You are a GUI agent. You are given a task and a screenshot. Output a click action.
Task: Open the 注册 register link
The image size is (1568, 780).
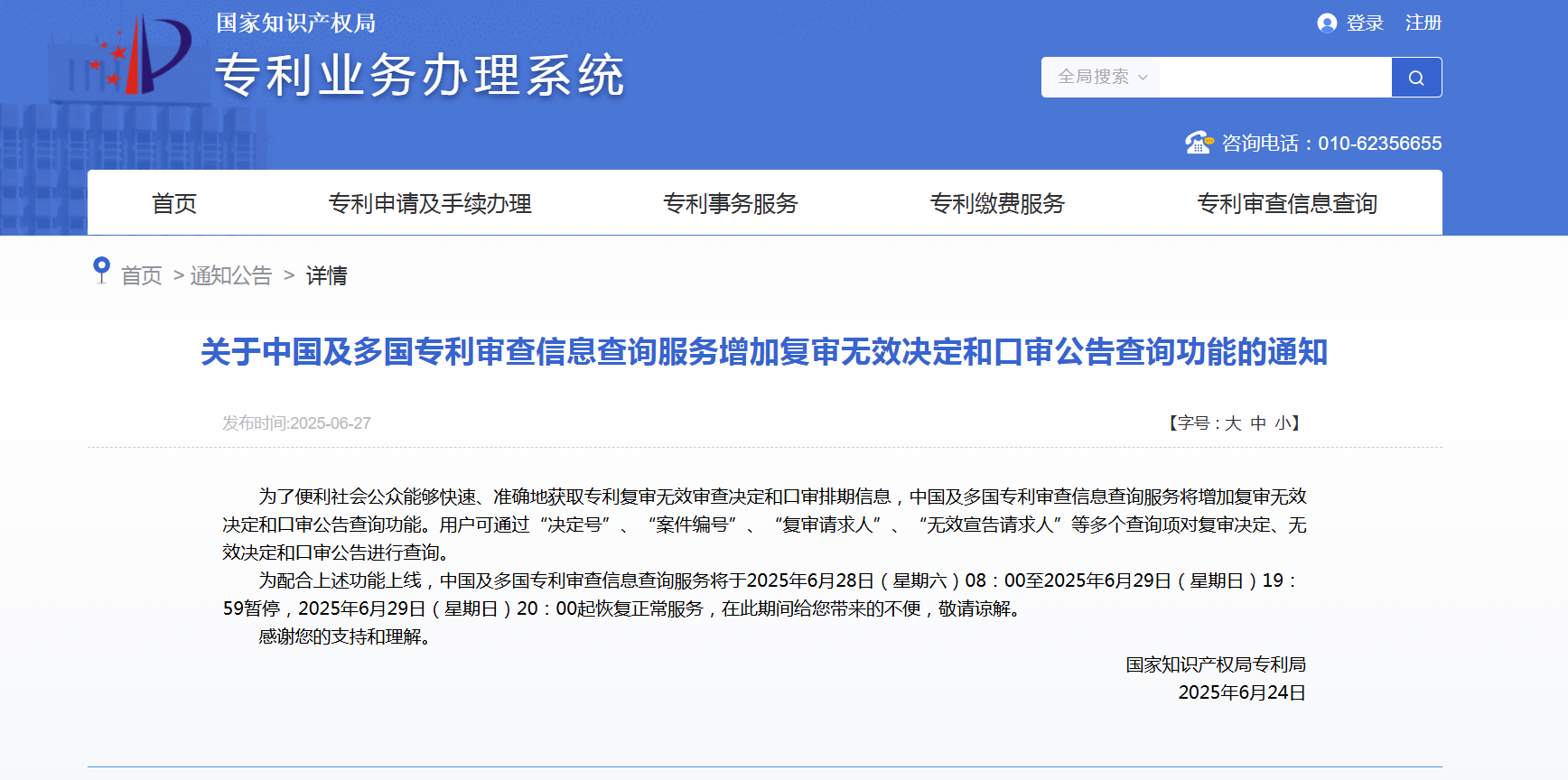1423,23
